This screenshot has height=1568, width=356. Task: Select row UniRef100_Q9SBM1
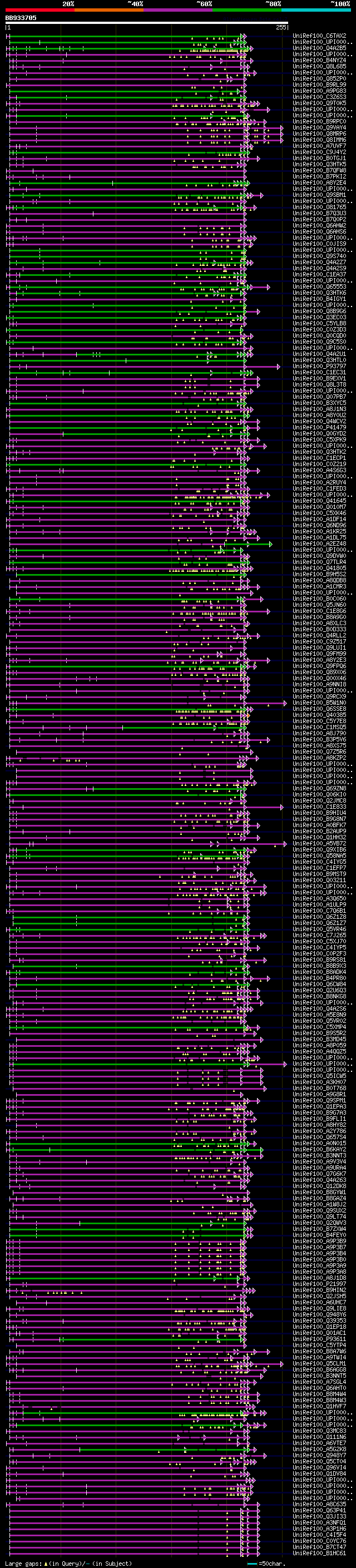[x=319, y=195]
